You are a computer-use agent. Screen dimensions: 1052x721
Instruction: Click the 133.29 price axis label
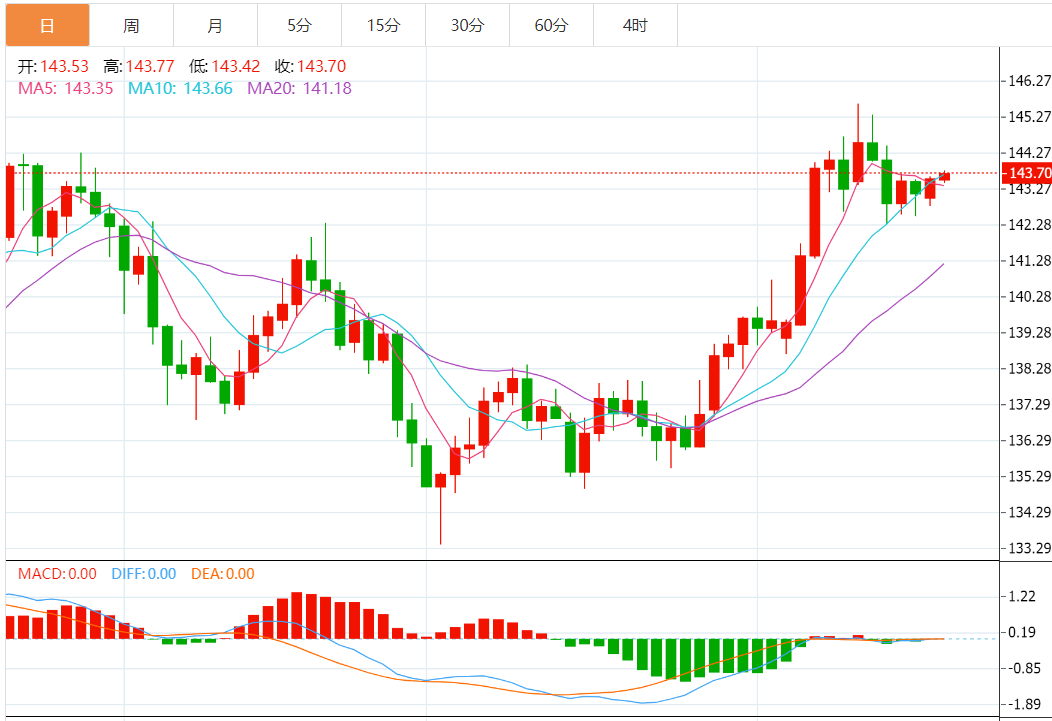point(1029,549)
